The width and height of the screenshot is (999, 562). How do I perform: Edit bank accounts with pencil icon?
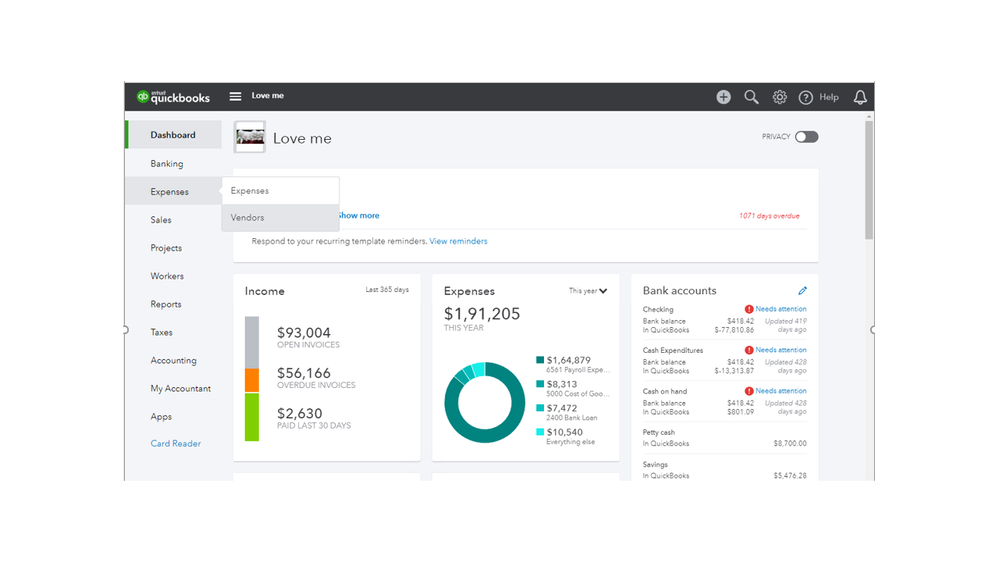[802, 291]
